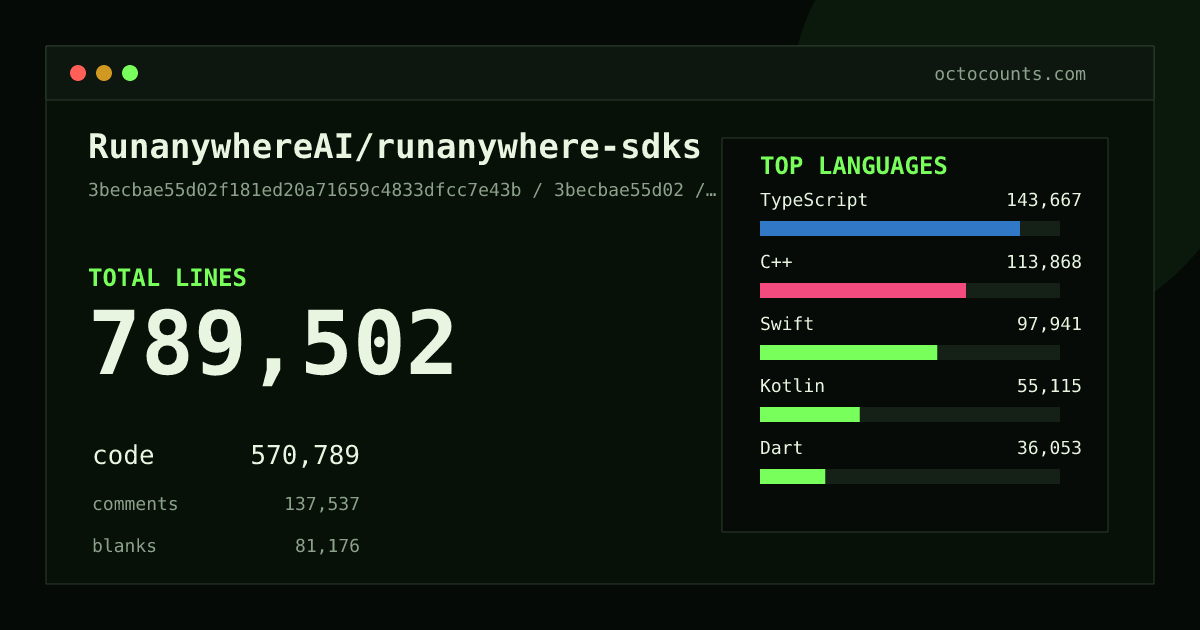Screen dimensions: 1200x630
Task: Click the C++ language label
Action: tap(776, 262)
